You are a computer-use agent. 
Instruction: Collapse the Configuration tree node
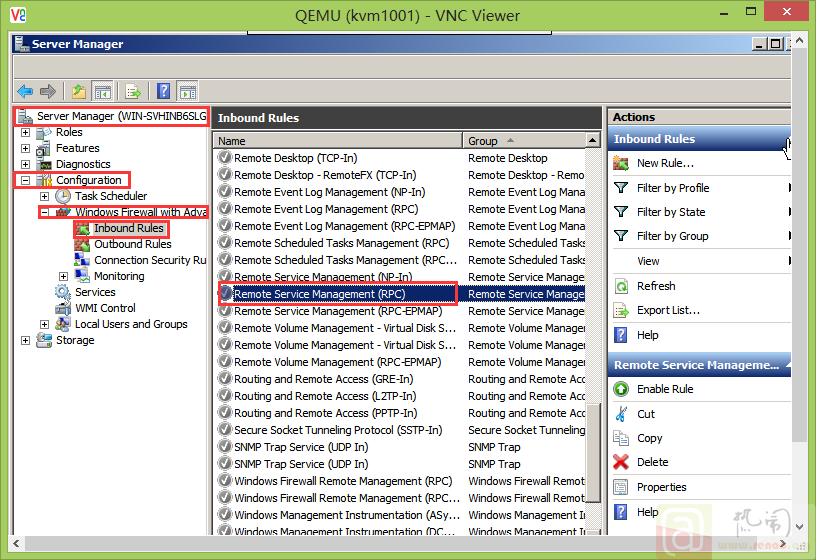[x=25, y=180]
